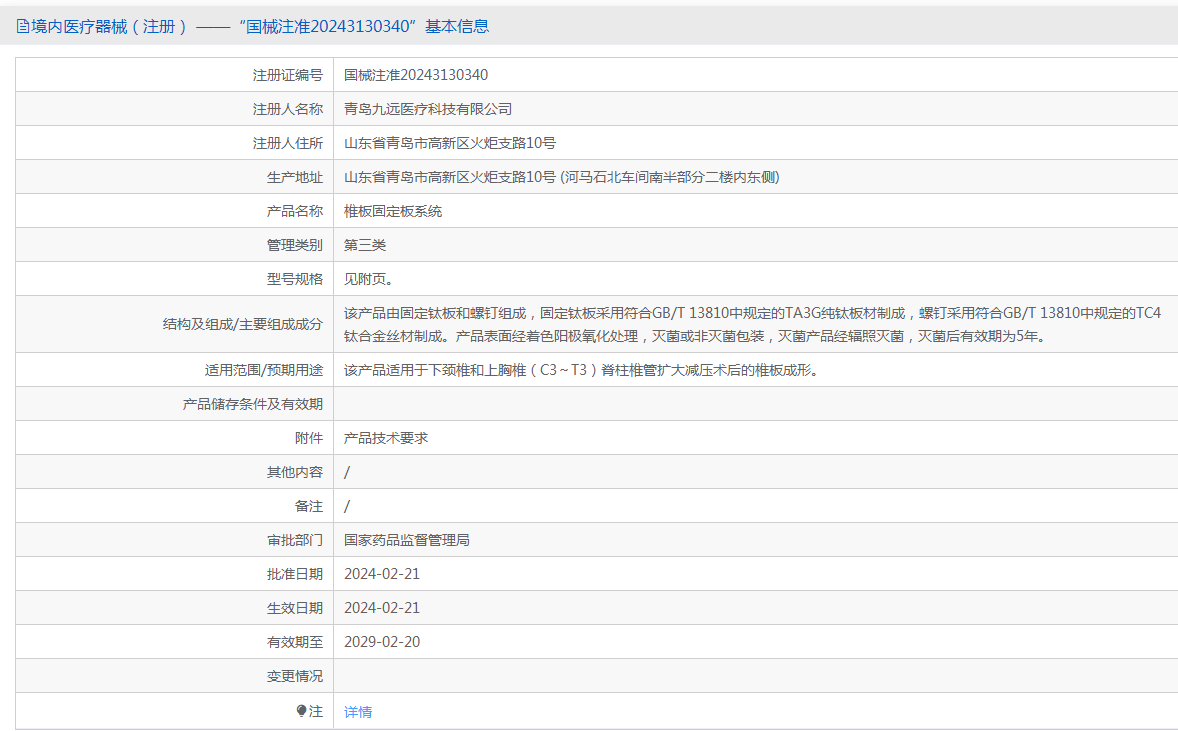Click the 生产地址 label
The image size is (1178, 731).
pyautogui.click(x=294, y=177)
